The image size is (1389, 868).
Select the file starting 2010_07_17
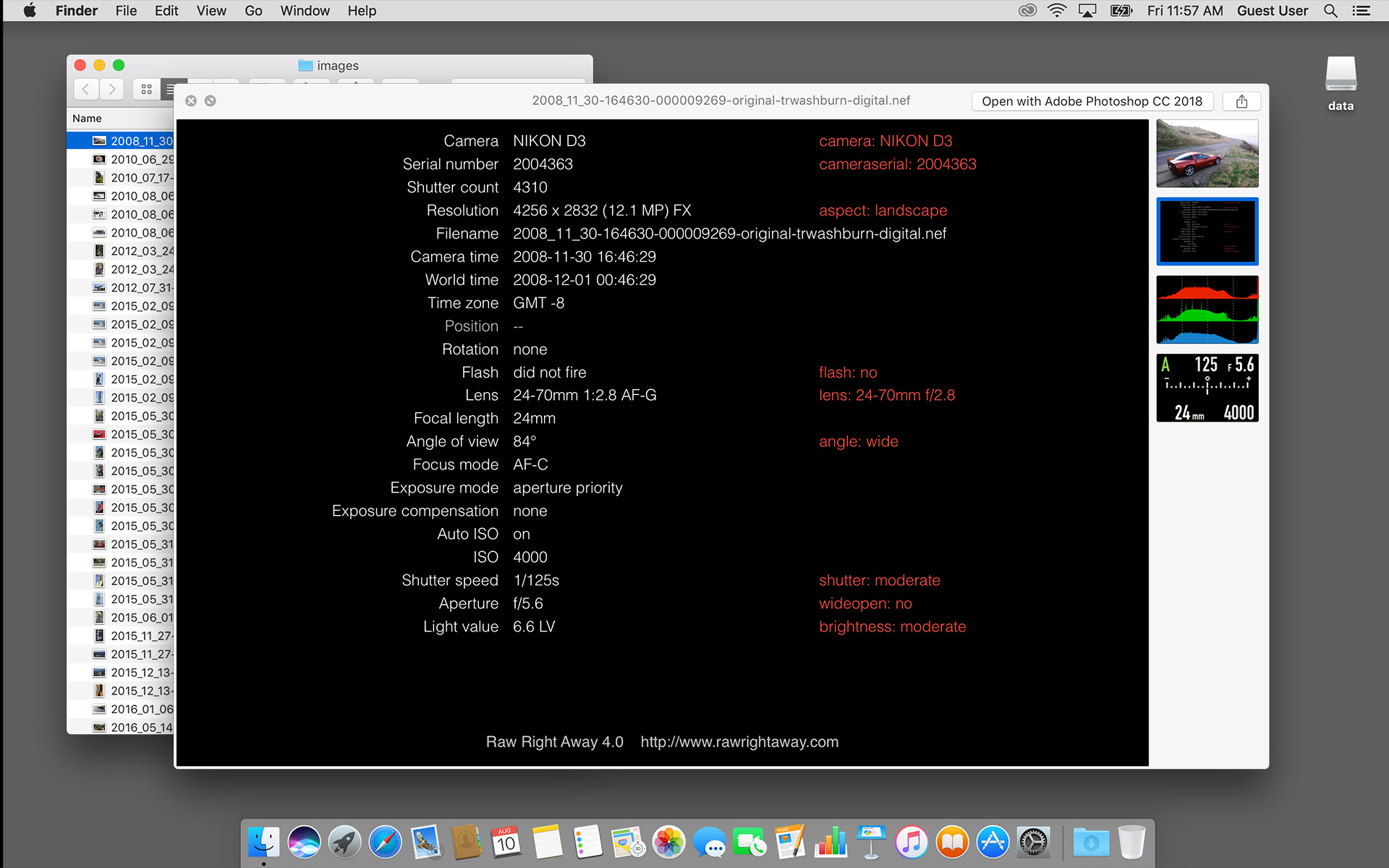click(121, 177)
